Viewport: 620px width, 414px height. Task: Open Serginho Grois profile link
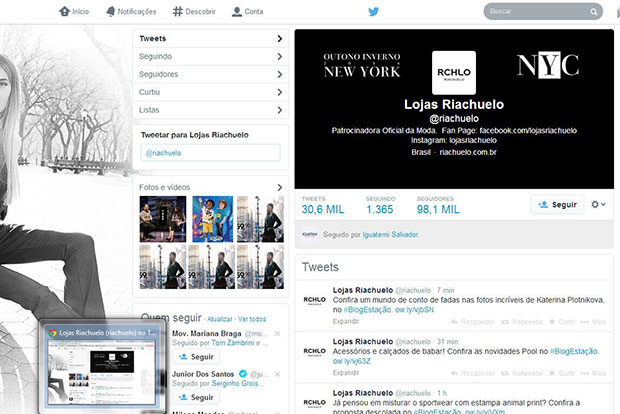238,383
